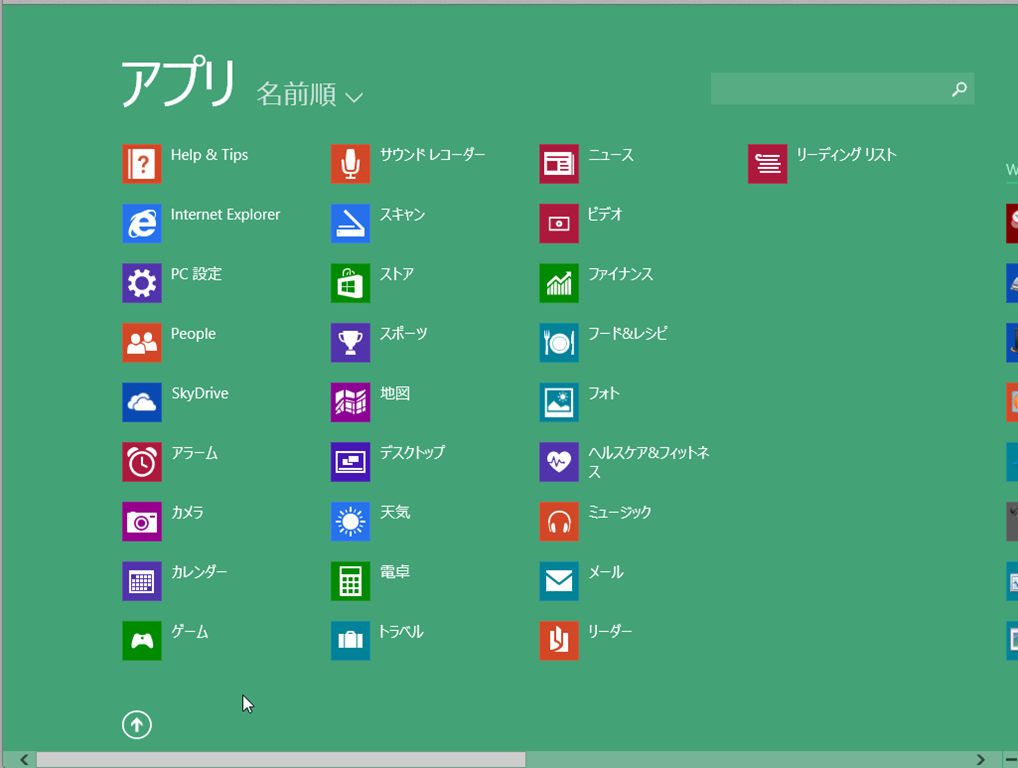
Task: Click the SkyDrive label text
Action: coord(200,393)
